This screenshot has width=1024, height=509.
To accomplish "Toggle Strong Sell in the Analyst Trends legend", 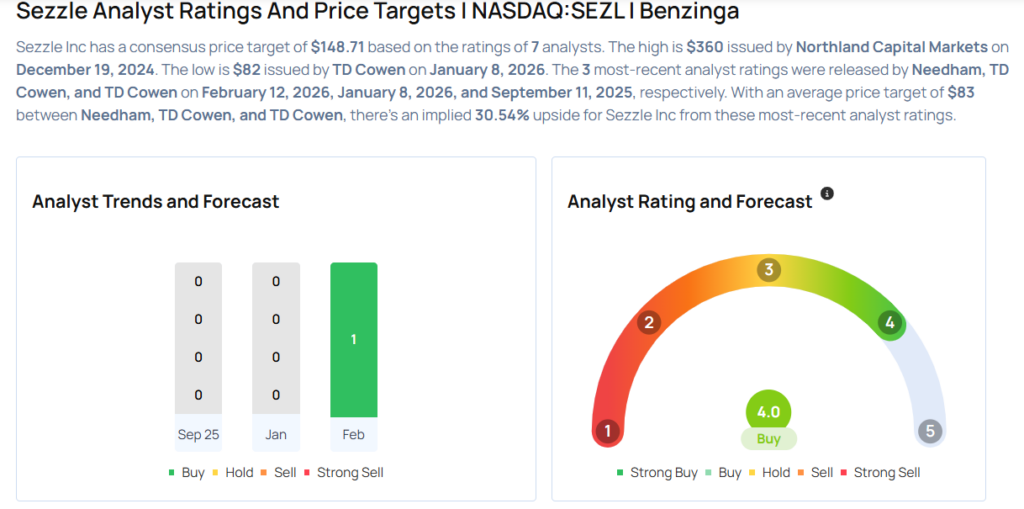I will tap(343, 472).
